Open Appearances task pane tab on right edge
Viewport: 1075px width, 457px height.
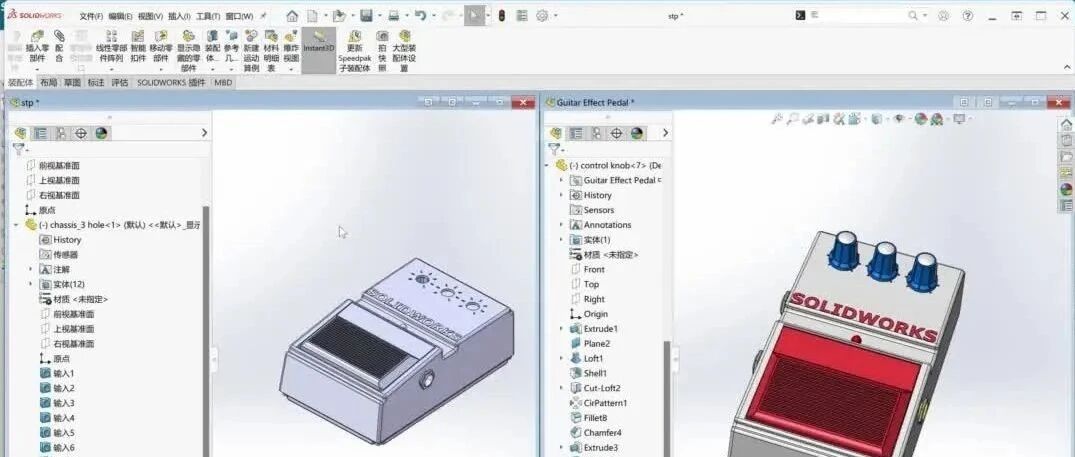[1066, 189]
